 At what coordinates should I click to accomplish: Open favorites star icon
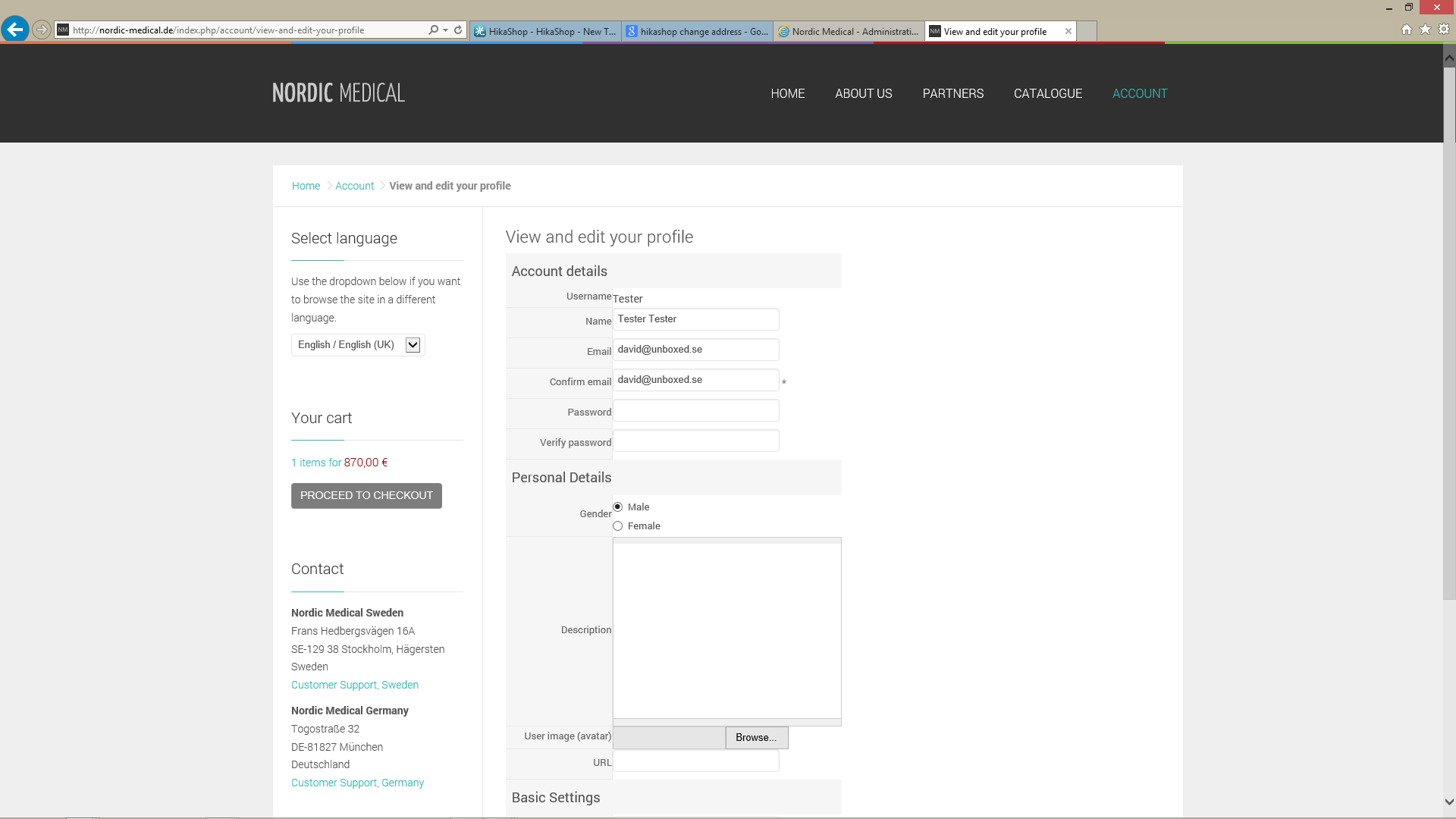[1425, 30]
